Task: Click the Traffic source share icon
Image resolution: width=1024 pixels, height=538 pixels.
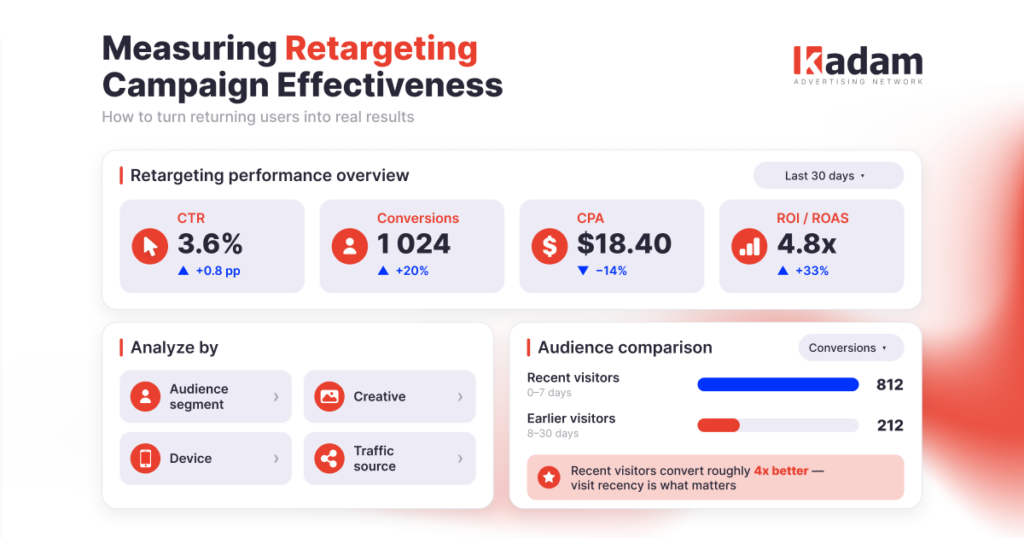Action: coord(329,458)
